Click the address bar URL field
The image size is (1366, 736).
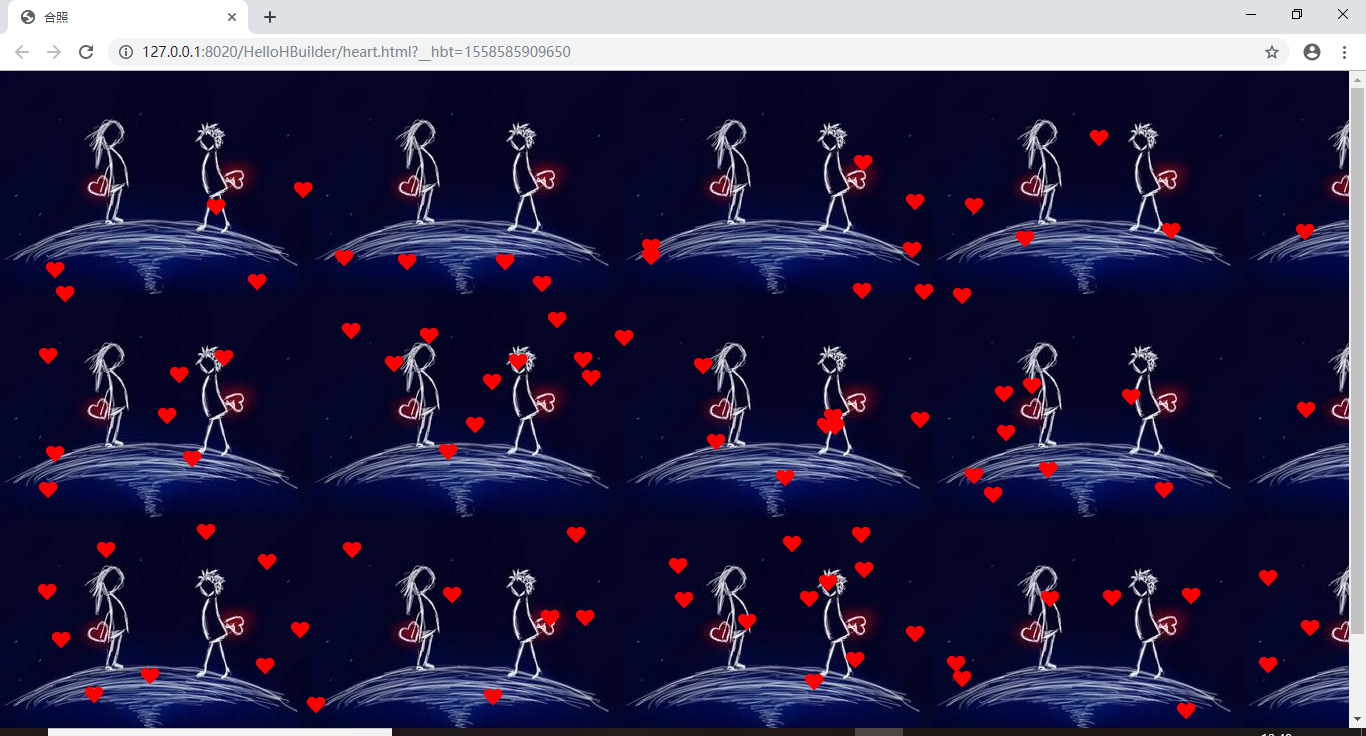point(700,52)
